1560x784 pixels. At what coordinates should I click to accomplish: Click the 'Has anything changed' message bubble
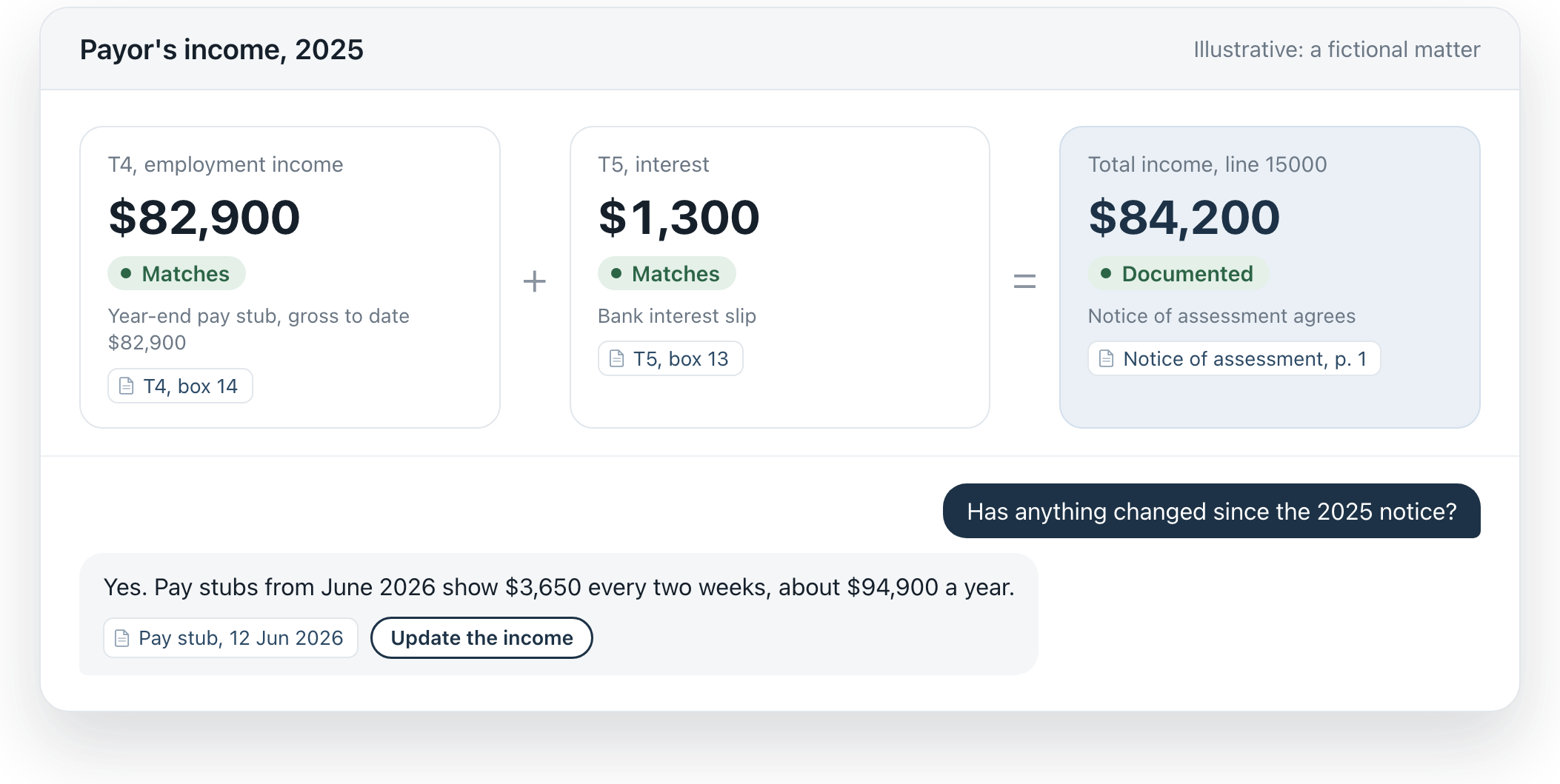click(x=1212, y=512)
